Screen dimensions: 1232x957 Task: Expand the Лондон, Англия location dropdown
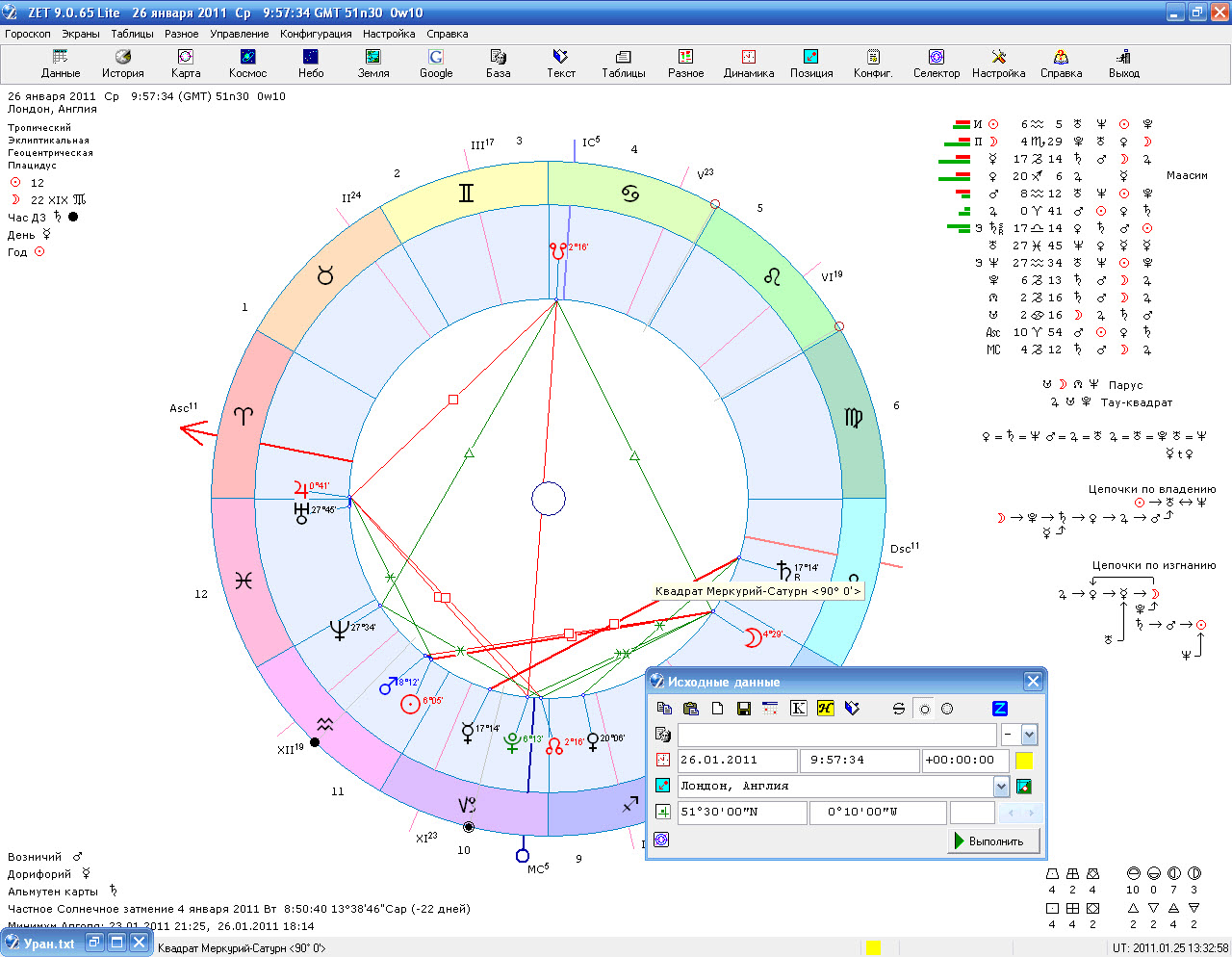(1001, 787)
